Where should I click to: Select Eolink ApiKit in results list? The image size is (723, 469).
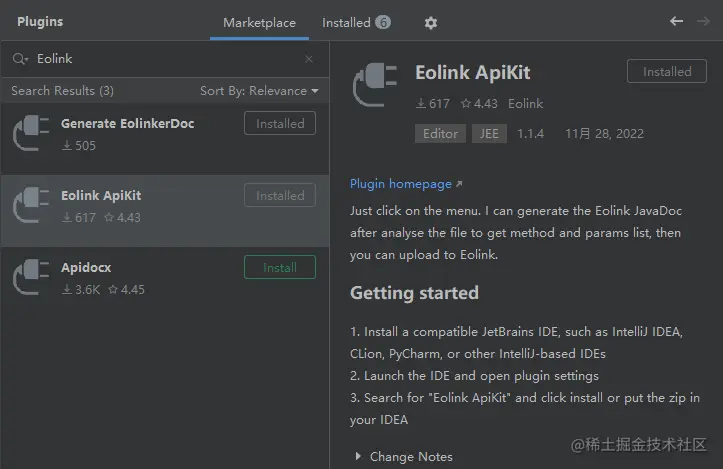click(x=165, y=210)
